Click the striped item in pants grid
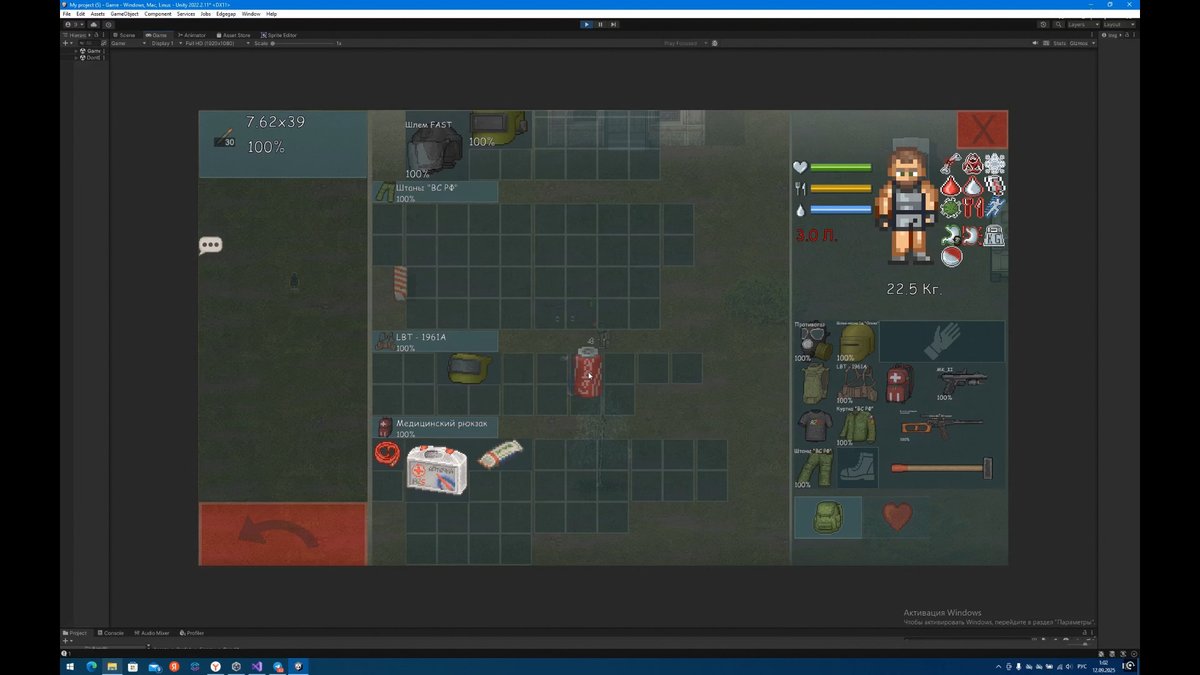The width and height of the screenshot is (1200, 675). (400, 283)
